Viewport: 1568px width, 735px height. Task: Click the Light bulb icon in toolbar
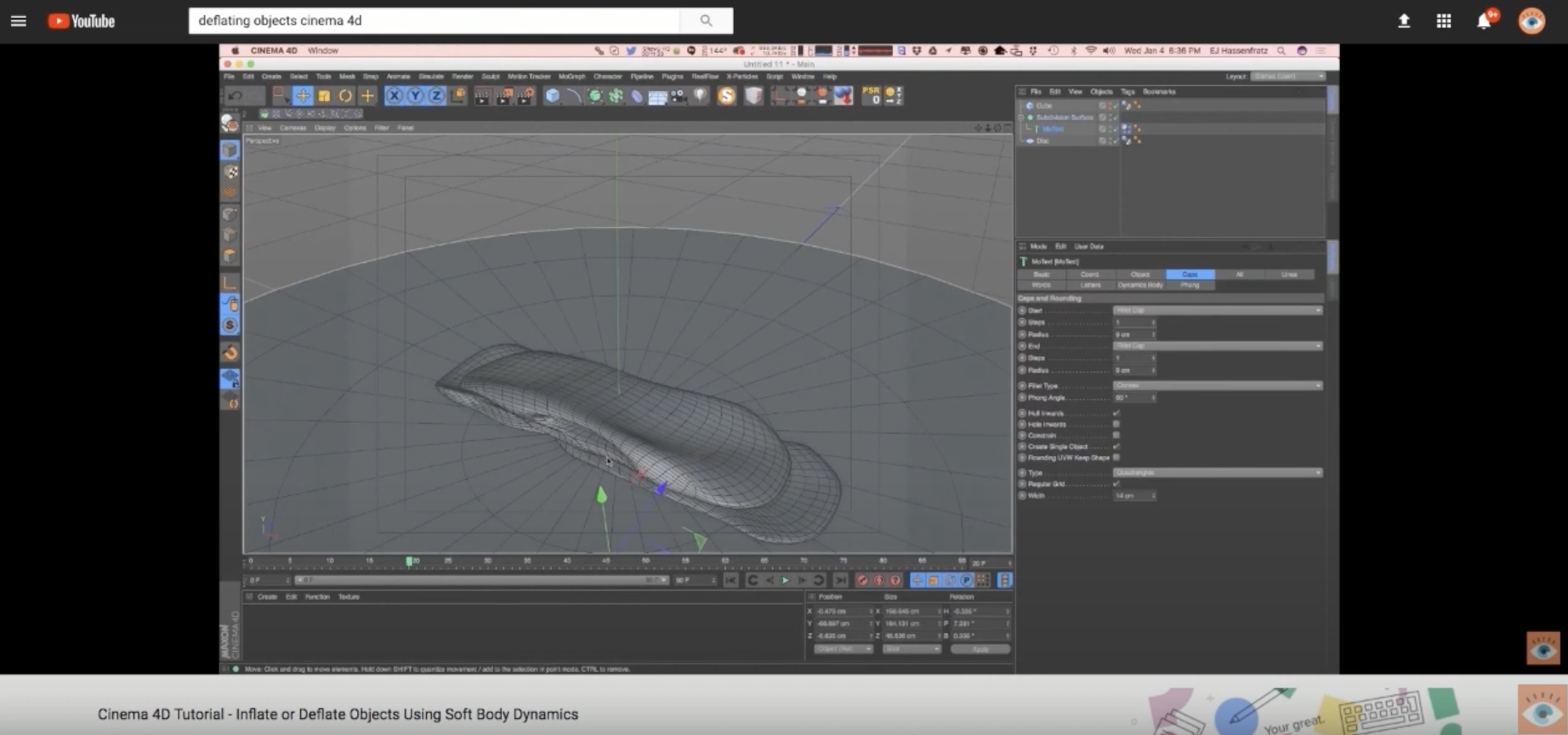click(x=700, y=96)
